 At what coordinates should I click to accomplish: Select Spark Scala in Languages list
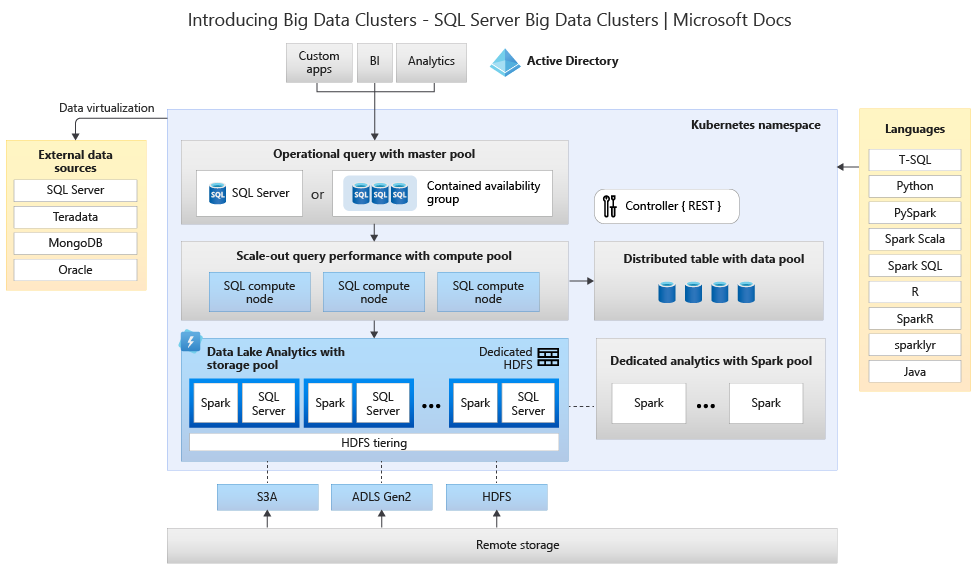point(915,239)
